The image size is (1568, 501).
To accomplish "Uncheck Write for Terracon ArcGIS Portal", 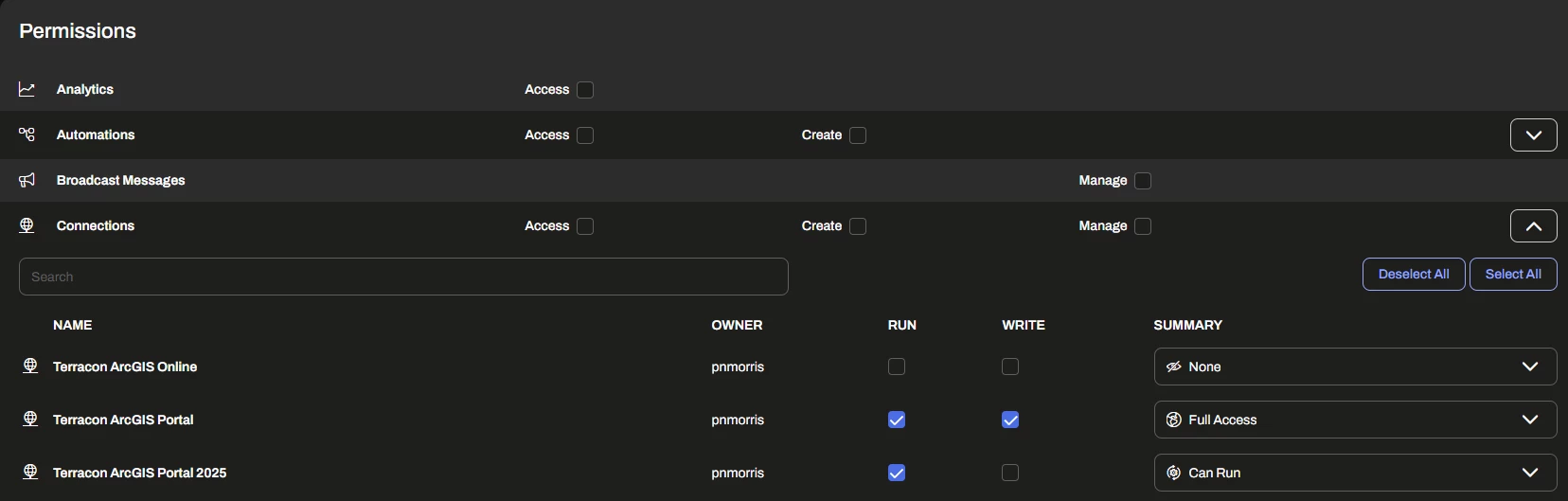I will tap(1010, 420).
